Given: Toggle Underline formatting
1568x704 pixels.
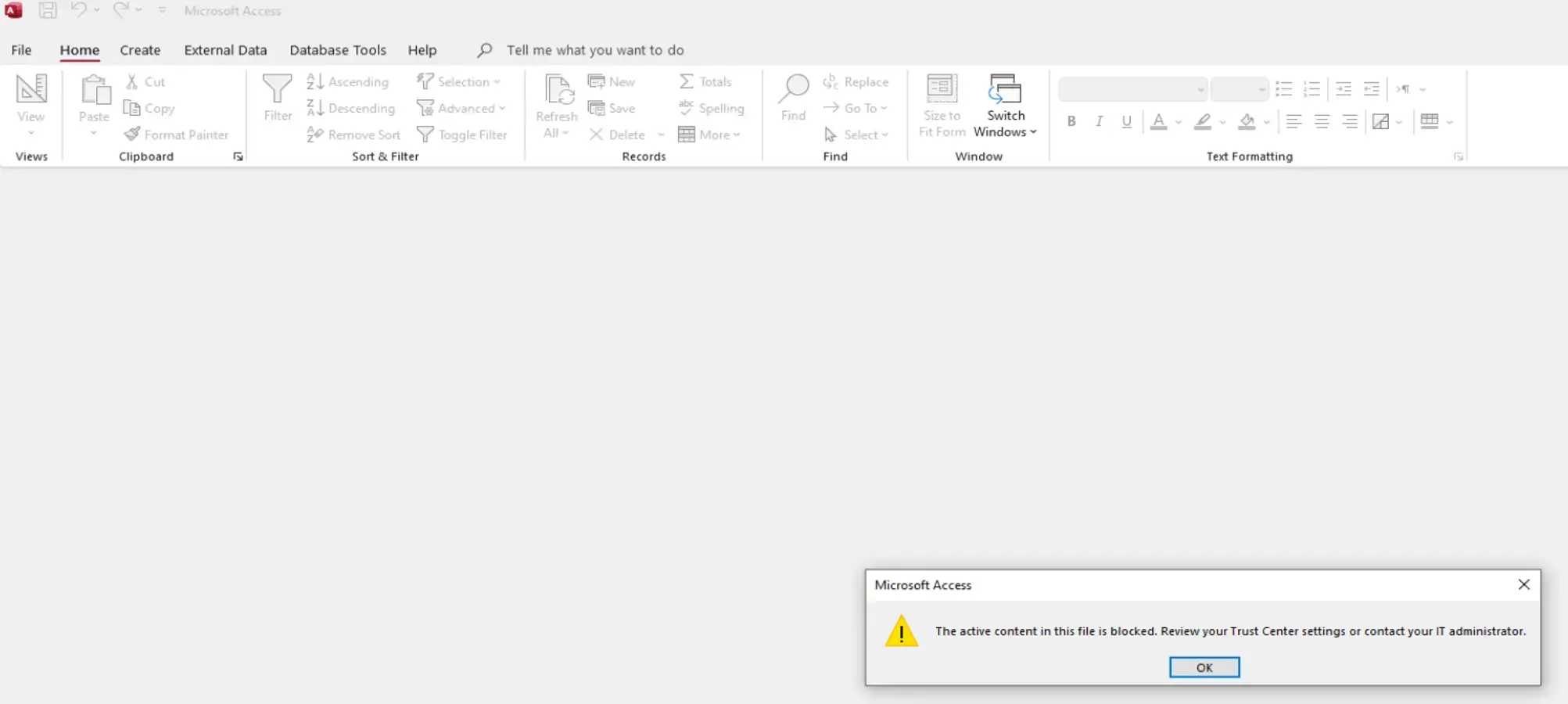Looking at the screenshot, I should tap(1126, 121).
